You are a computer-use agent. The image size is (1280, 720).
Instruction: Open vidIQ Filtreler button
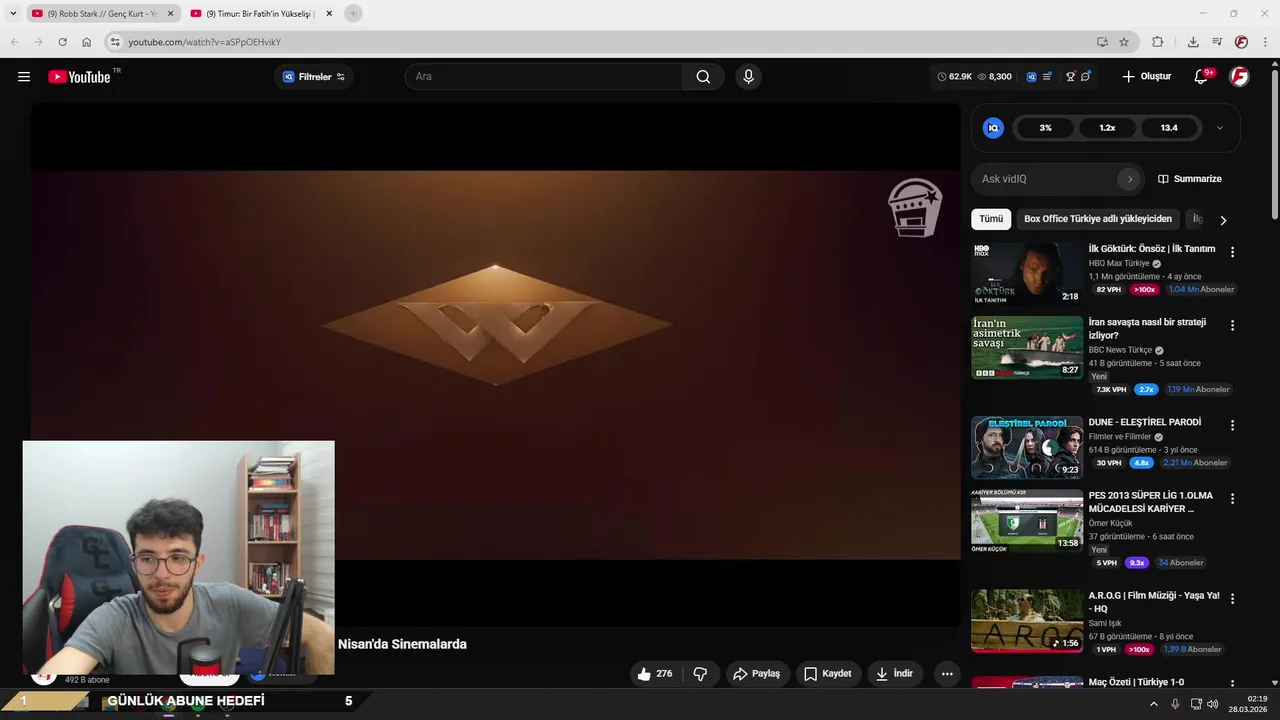pyautogui.click(x=314, y=77)
